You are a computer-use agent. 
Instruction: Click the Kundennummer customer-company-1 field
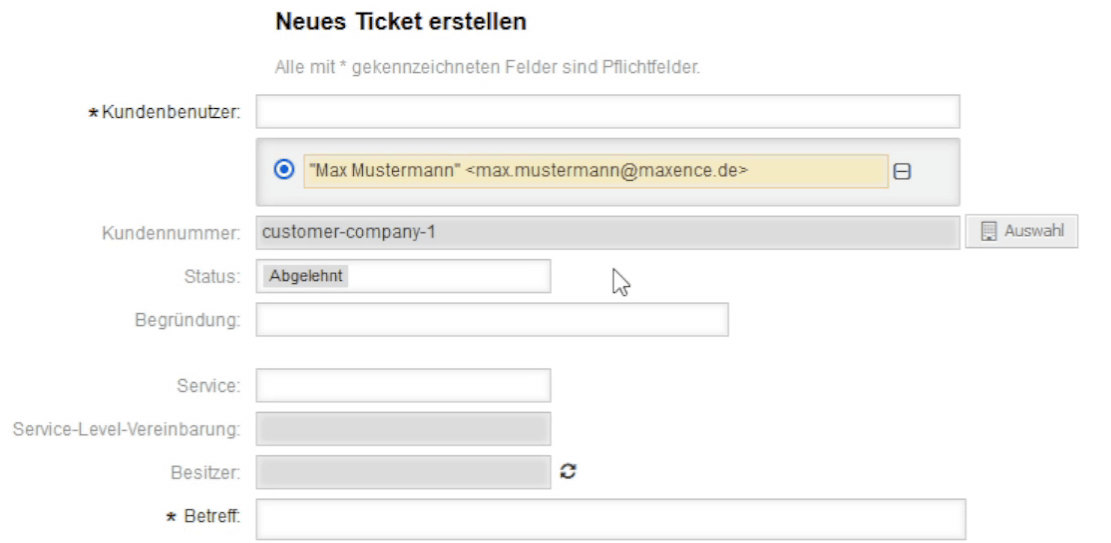pyautogui.click(x=607, y=233)
